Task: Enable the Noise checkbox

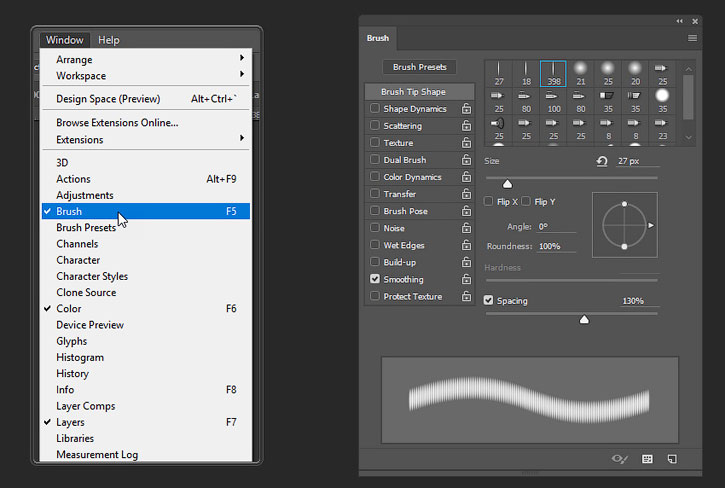Action: click(375, 228)
